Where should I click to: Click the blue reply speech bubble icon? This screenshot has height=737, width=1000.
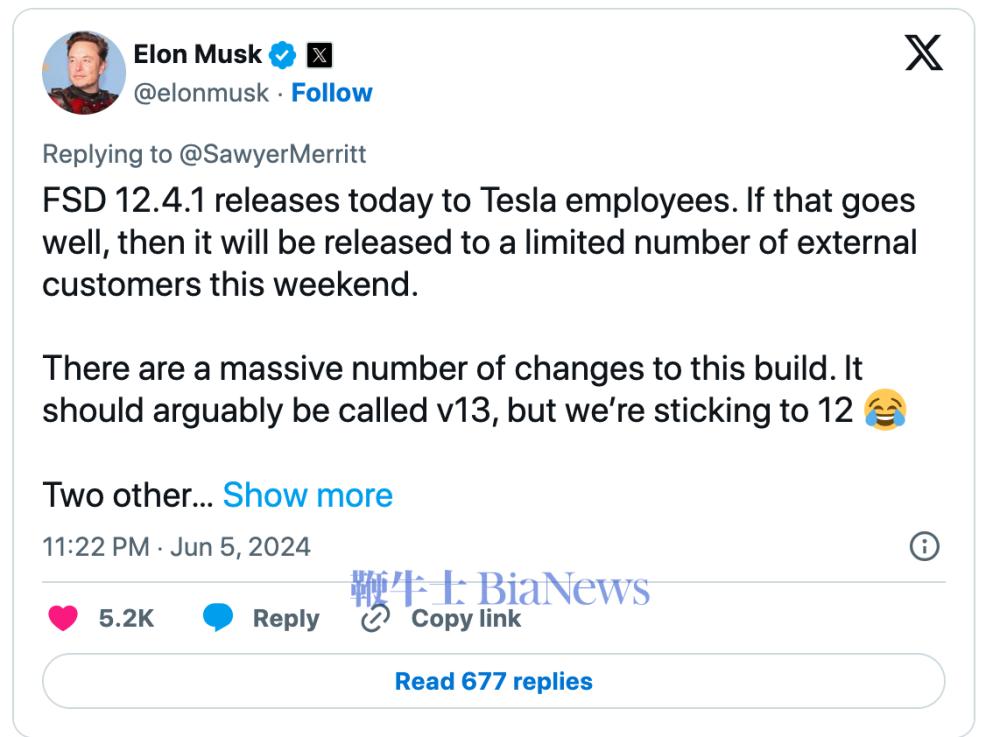(218, 618)
